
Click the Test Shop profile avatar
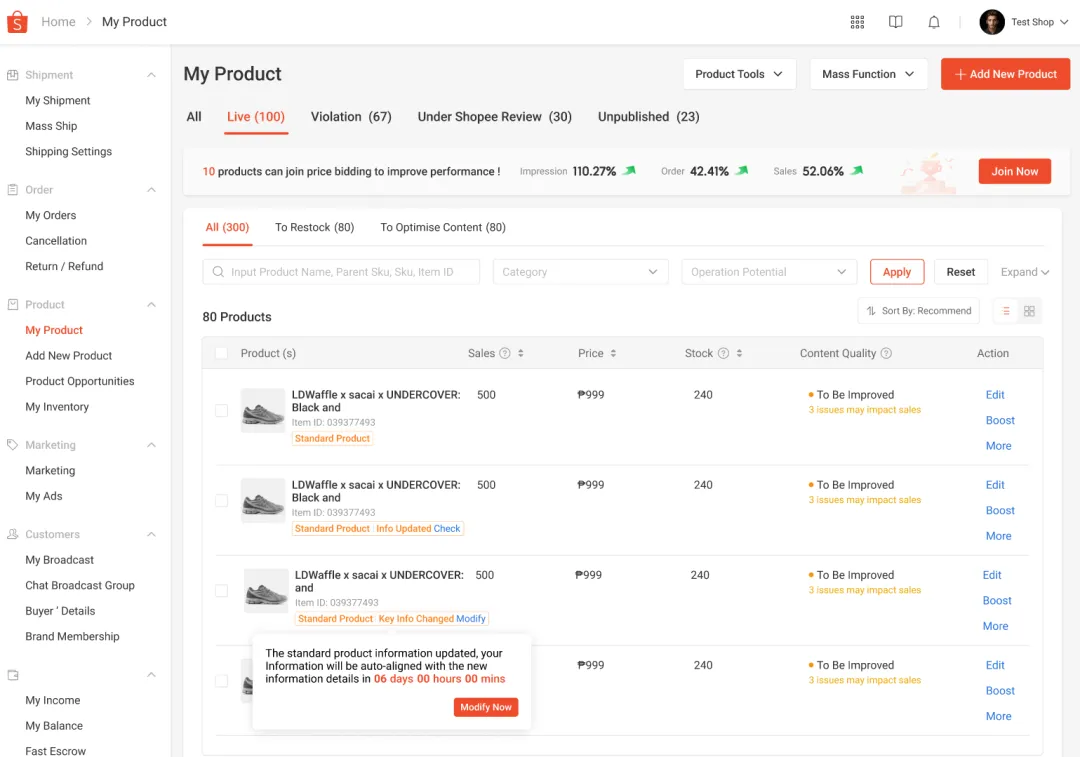991,21
